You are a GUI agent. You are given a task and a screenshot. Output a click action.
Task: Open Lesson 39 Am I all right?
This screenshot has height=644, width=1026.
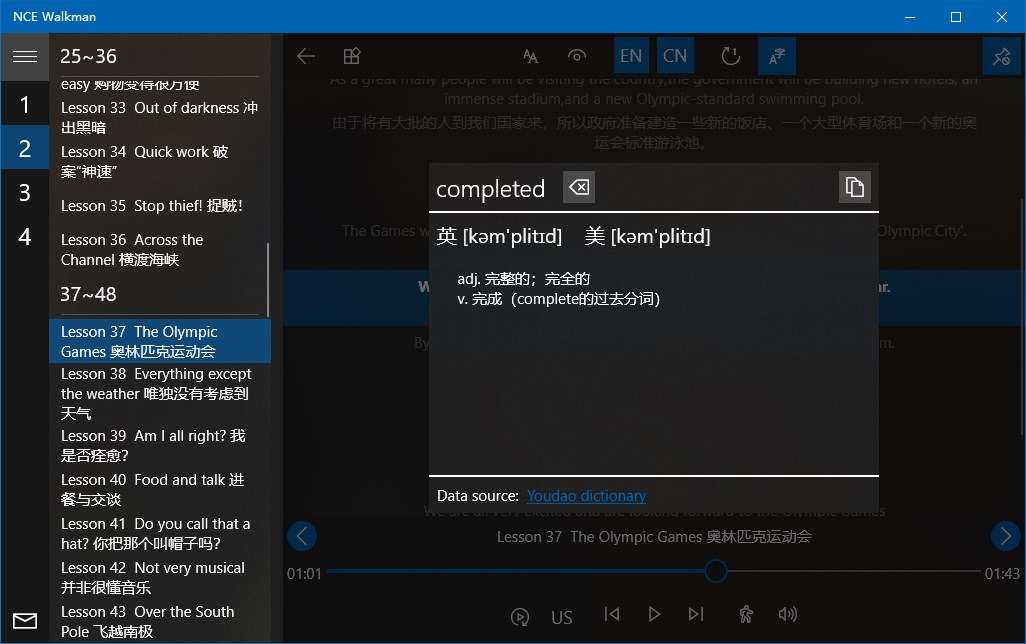pos(160,445)
